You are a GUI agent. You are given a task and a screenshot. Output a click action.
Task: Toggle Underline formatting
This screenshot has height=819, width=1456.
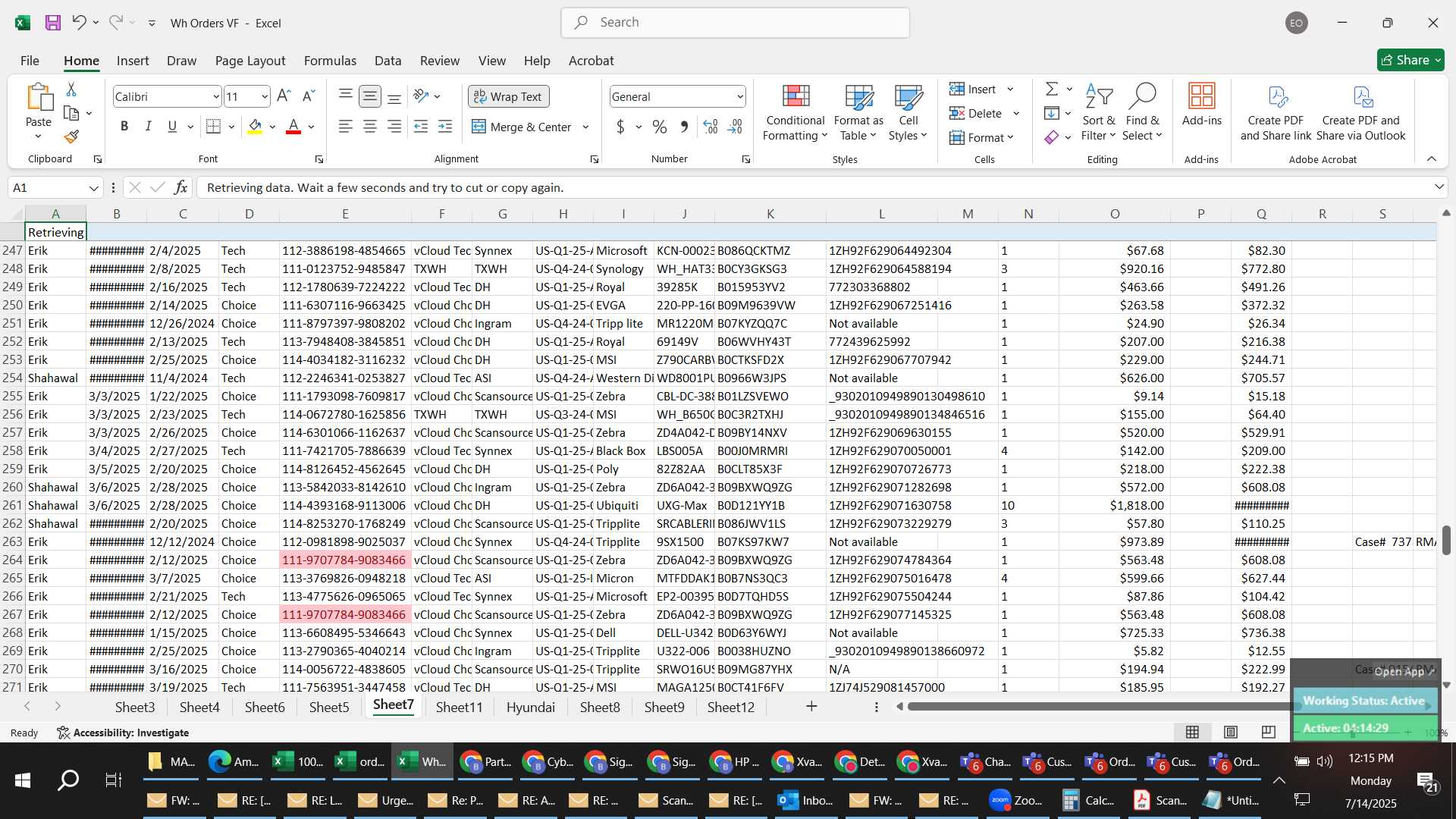172,127
